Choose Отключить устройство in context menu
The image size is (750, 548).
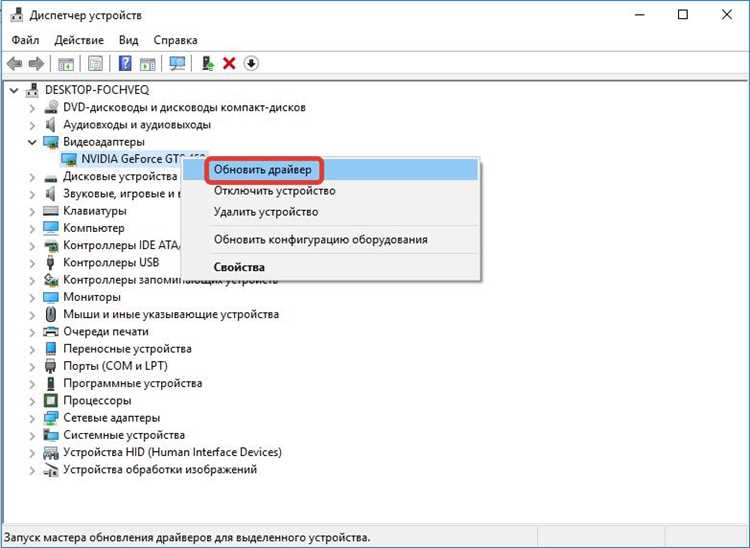coord(331,191)
